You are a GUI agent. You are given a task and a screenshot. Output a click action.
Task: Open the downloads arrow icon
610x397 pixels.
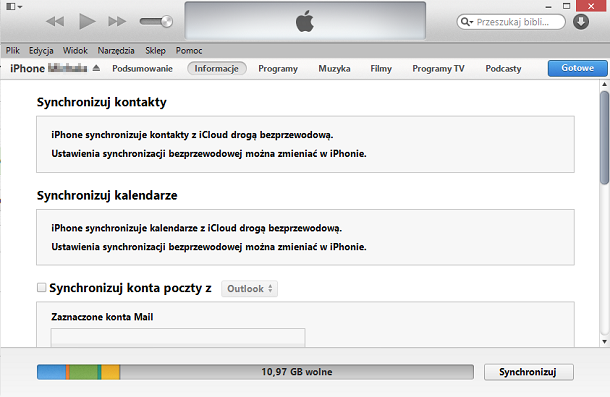(x=581, y=22)
